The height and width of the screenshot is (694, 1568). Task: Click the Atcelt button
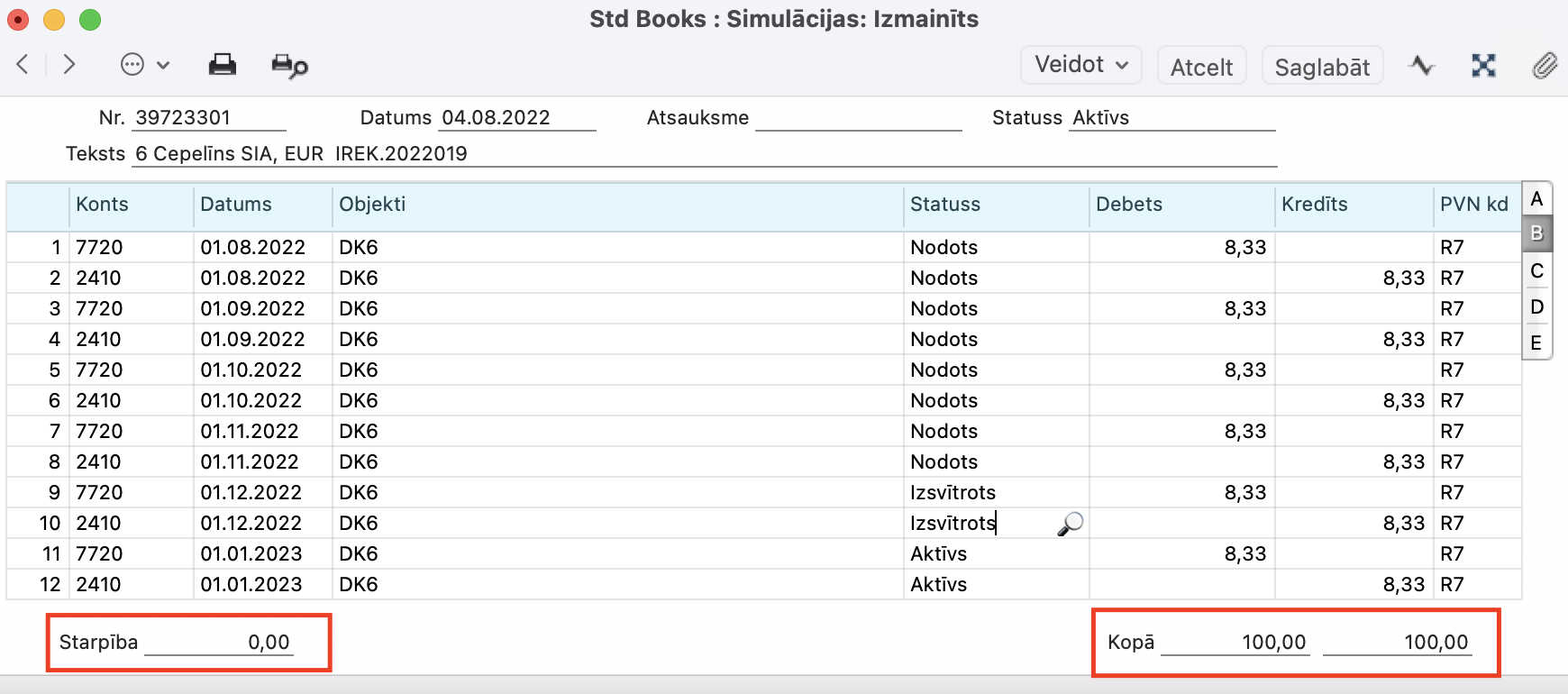point(1201,67)
